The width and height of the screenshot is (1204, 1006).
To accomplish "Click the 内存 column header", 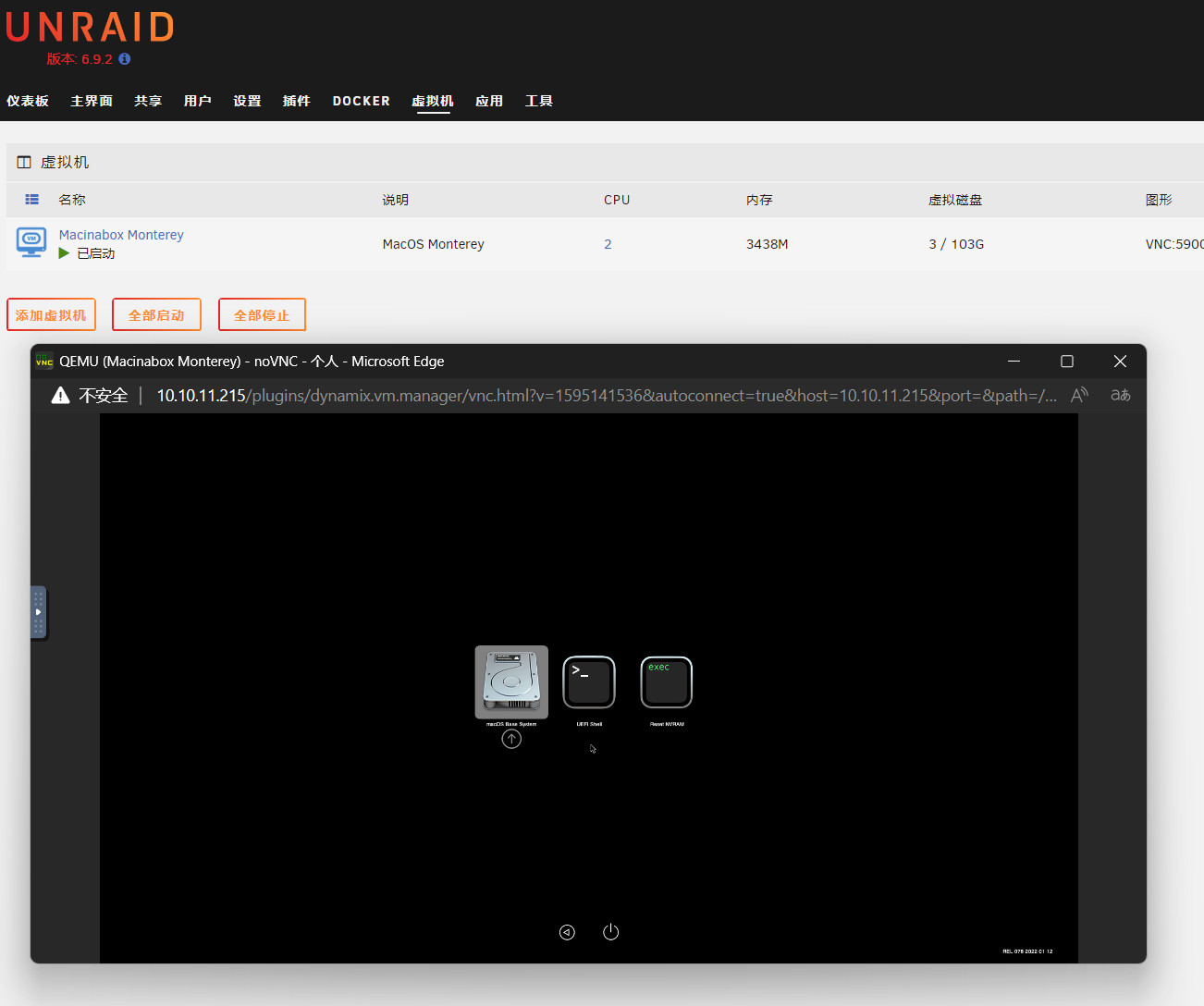I will (760, 200).
